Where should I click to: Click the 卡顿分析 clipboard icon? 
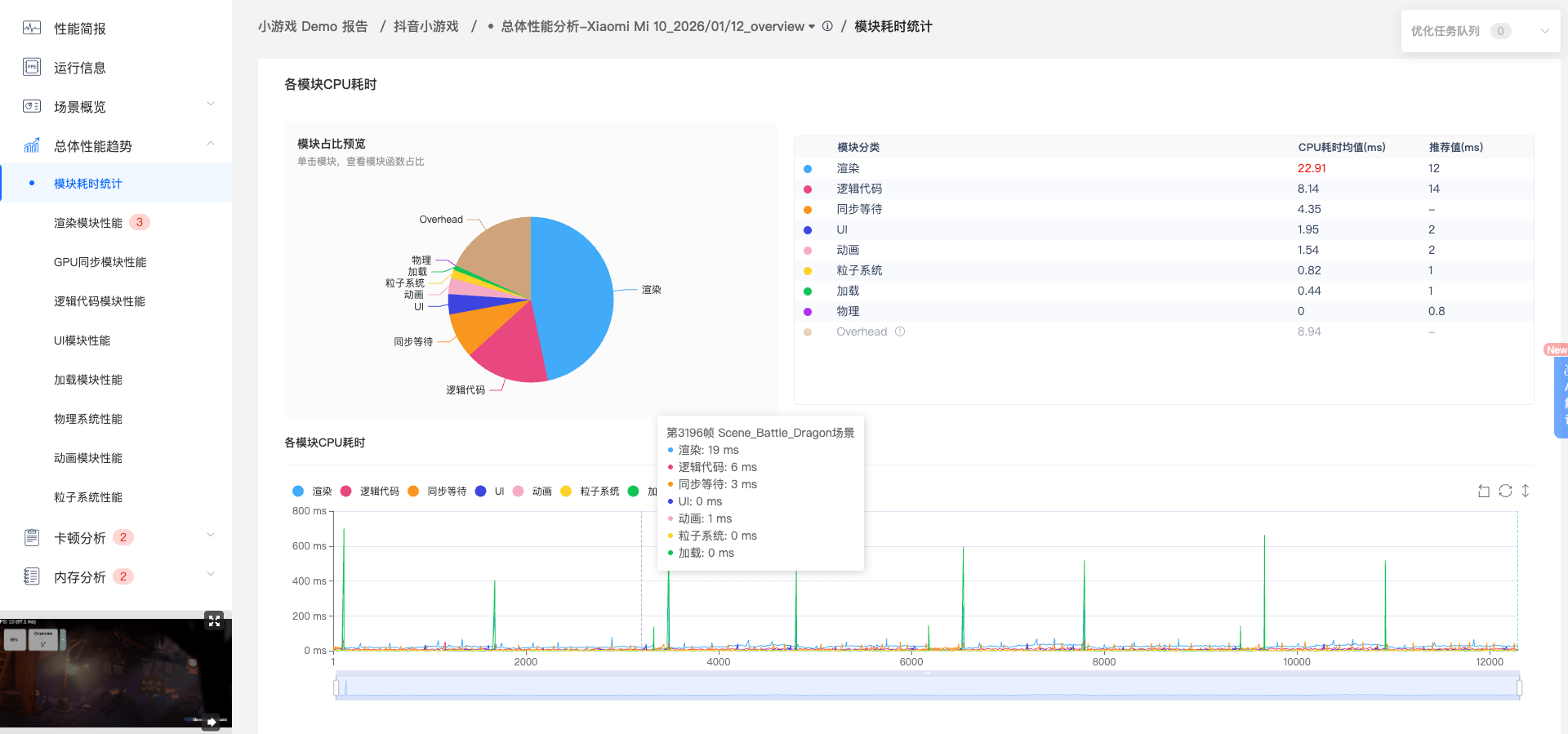(32, 537)
